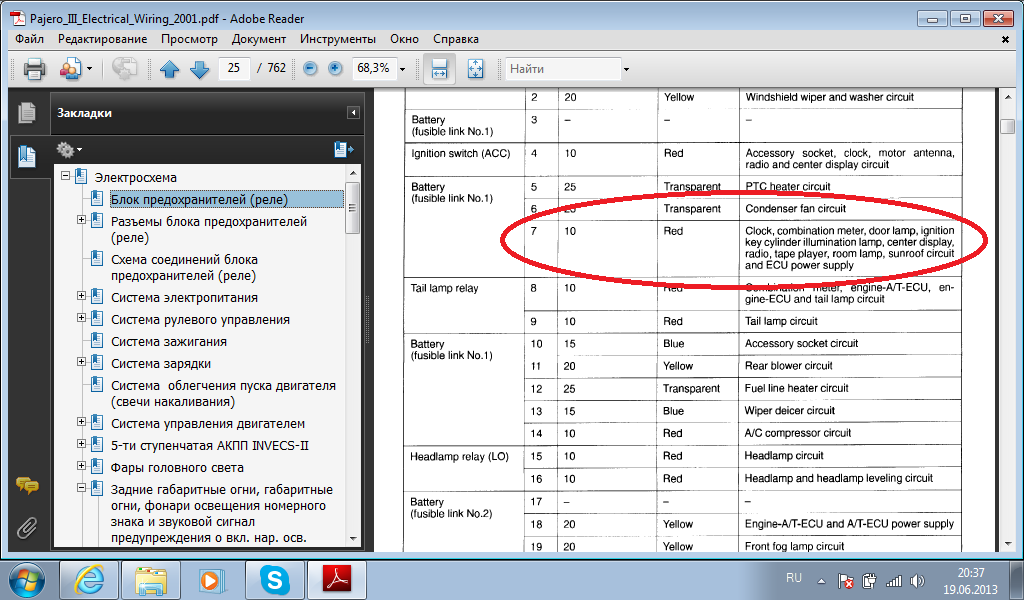The width and height of the screenshot is (1024, 600).
Task: Collapse the Электросхема root bookmark
Action: [66, 177]
